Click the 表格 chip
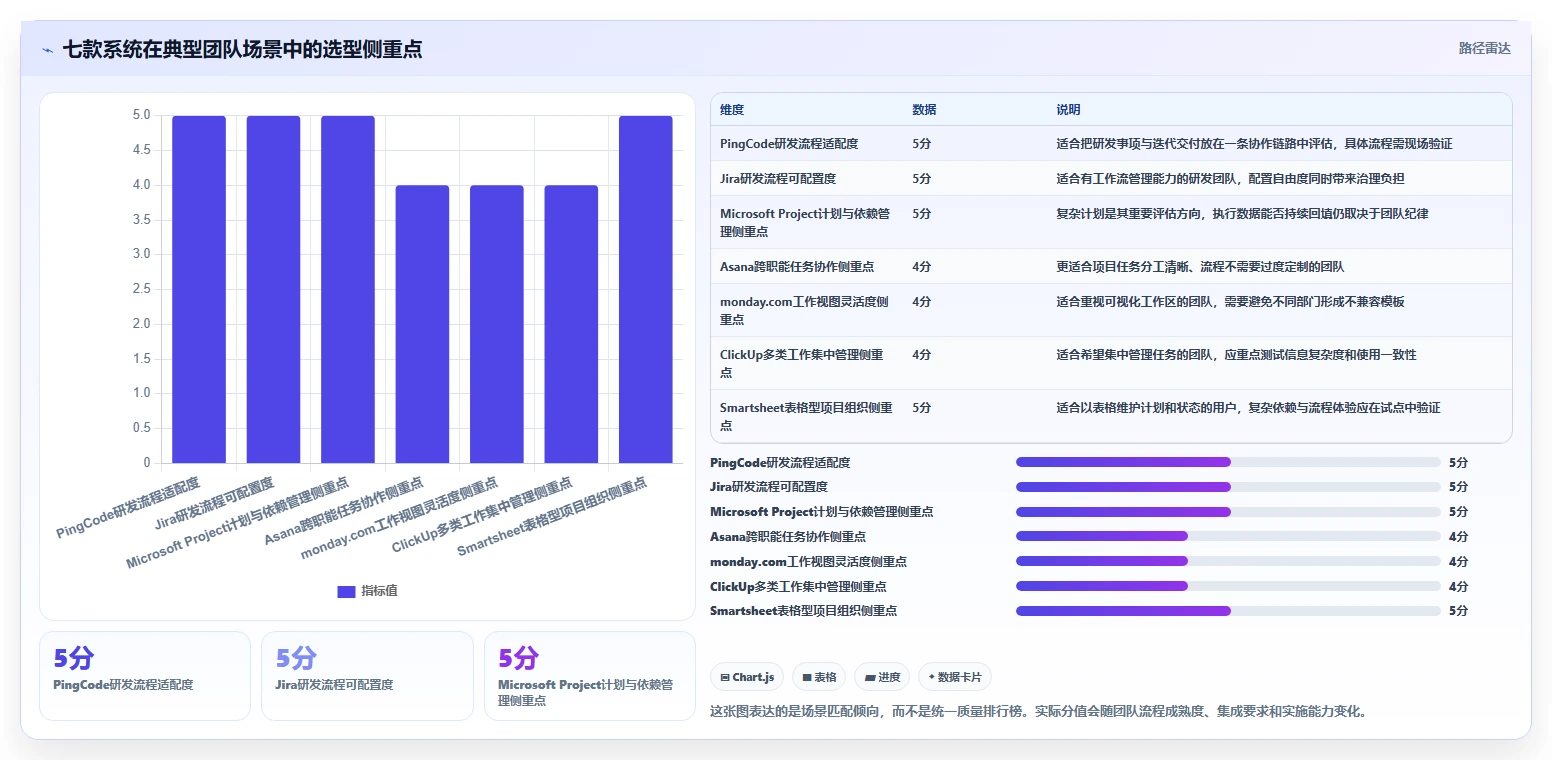This screenshot has height=760, width=1552. [819, 677]
